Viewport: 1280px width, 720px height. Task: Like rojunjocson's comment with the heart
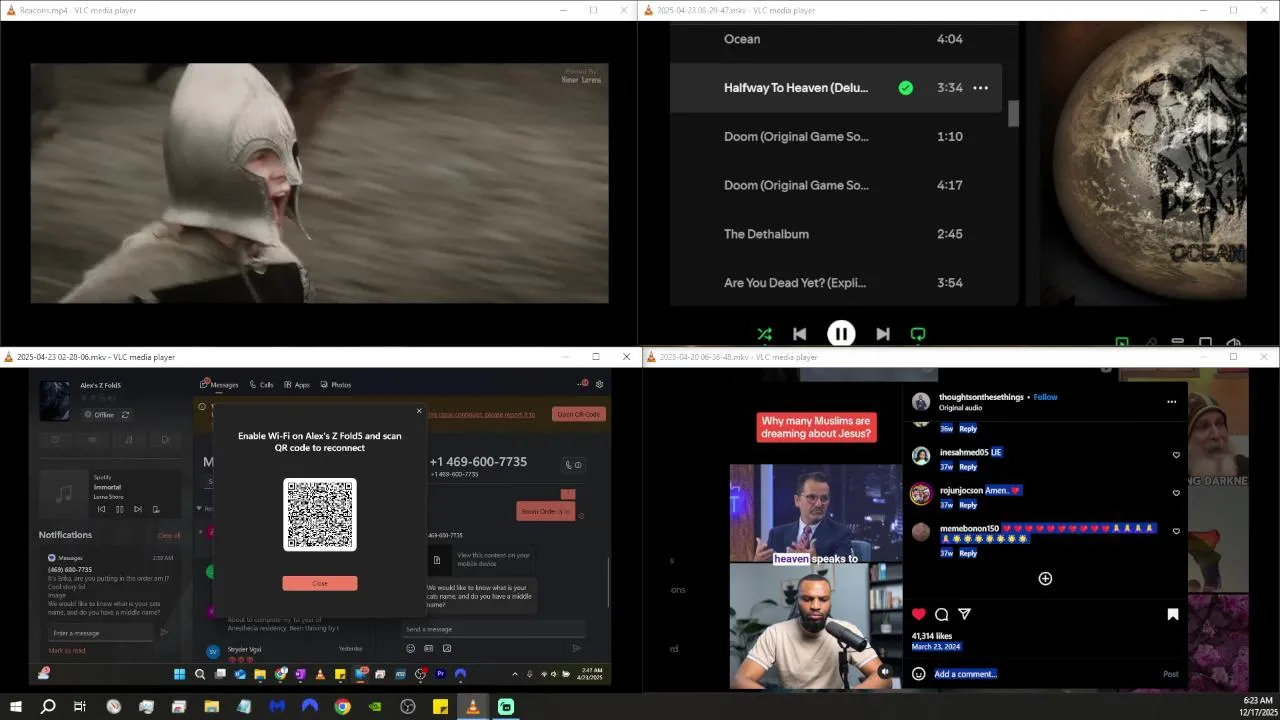coord(1176,493)
